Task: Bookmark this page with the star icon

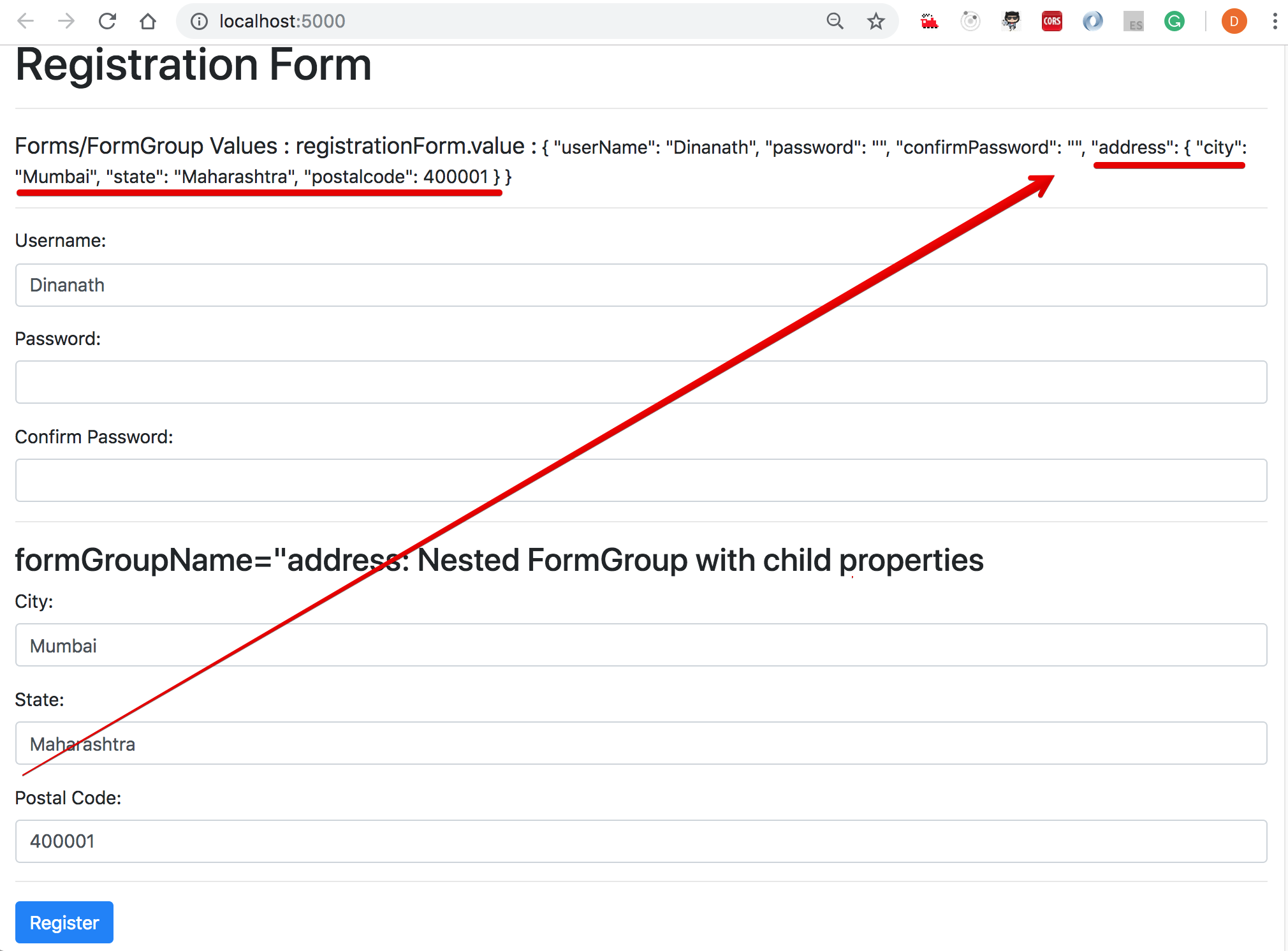Action: (x=876, y=22)
